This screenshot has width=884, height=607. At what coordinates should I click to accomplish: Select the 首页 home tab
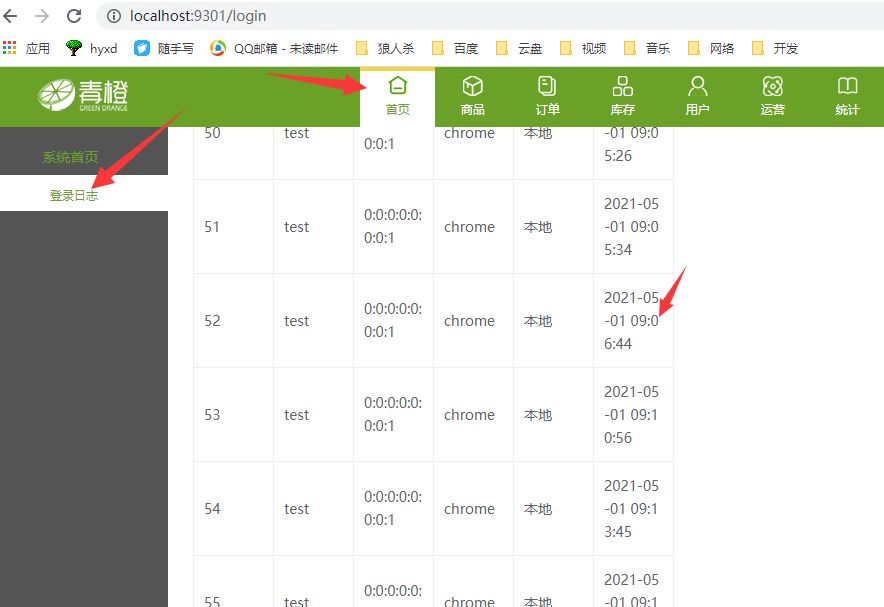tap(397, 97)
